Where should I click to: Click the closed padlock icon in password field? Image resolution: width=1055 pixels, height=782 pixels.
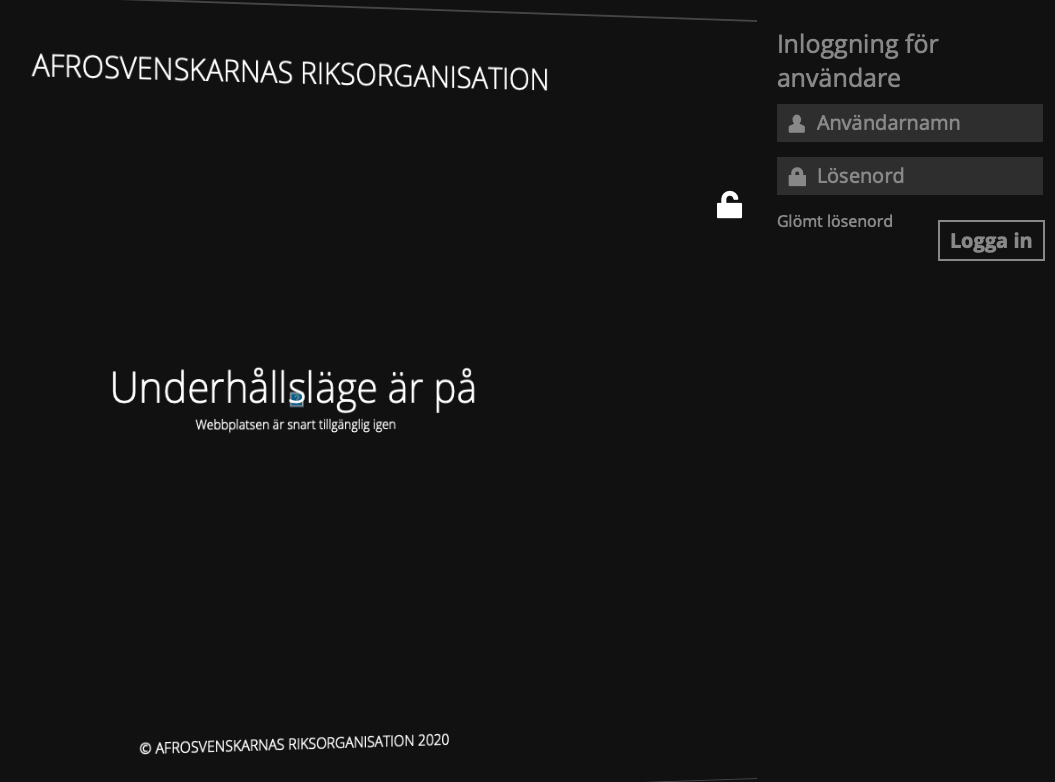click(x=797, y=176)
